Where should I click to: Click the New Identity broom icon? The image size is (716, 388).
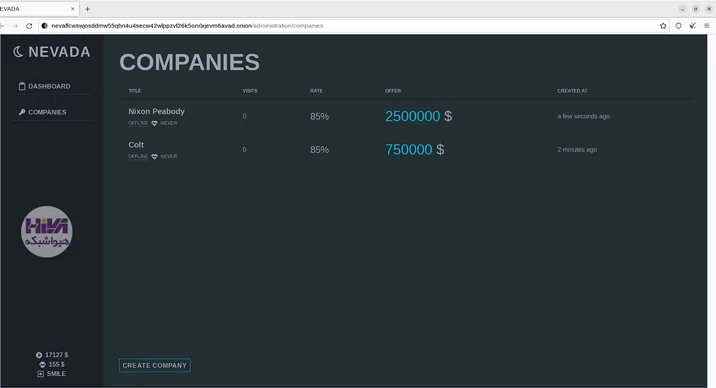pyautogui.click(x=693, y=26)
